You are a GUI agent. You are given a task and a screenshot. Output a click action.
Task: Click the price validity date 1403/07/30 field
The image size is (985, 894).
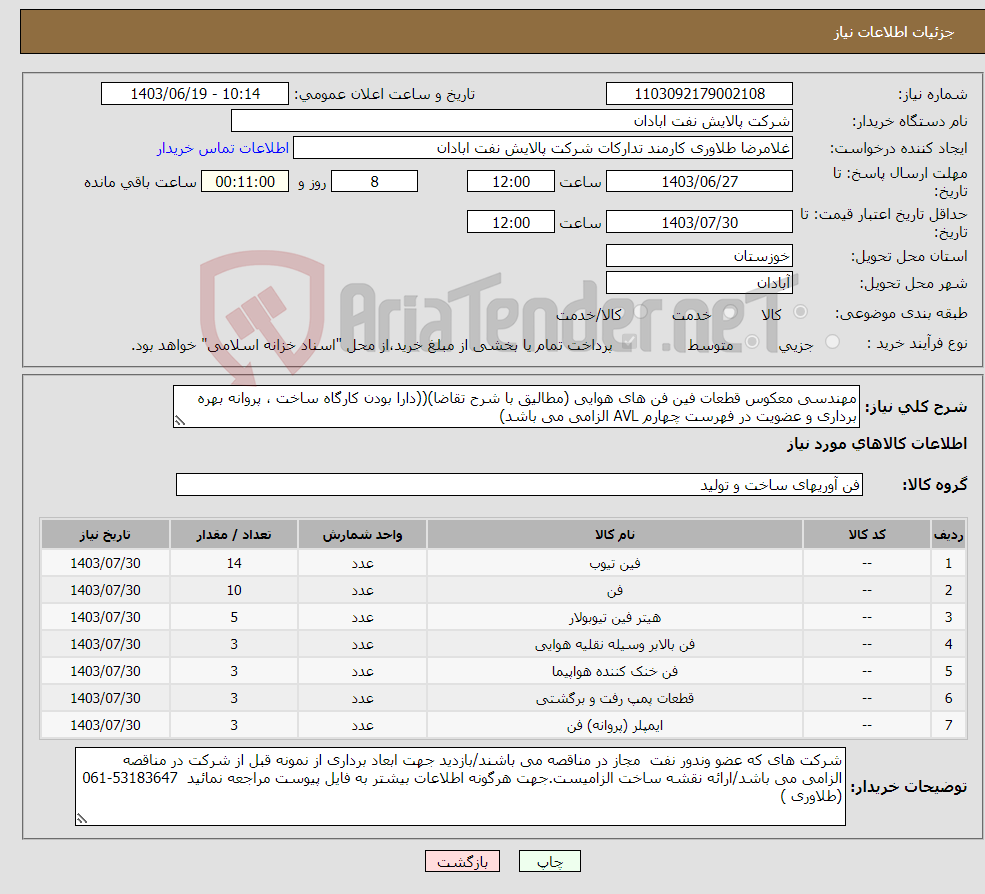point(699,222)
